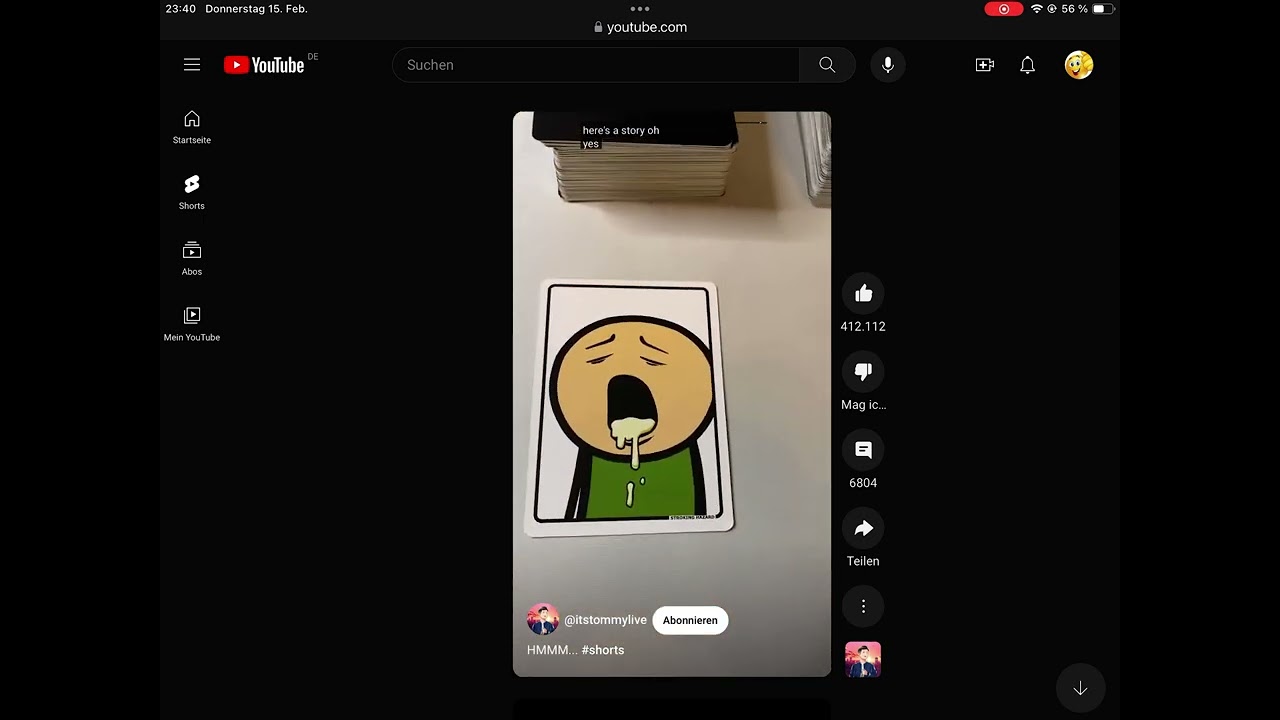
Task: Open the @itstommylive channel link
Action: (605, 620)
